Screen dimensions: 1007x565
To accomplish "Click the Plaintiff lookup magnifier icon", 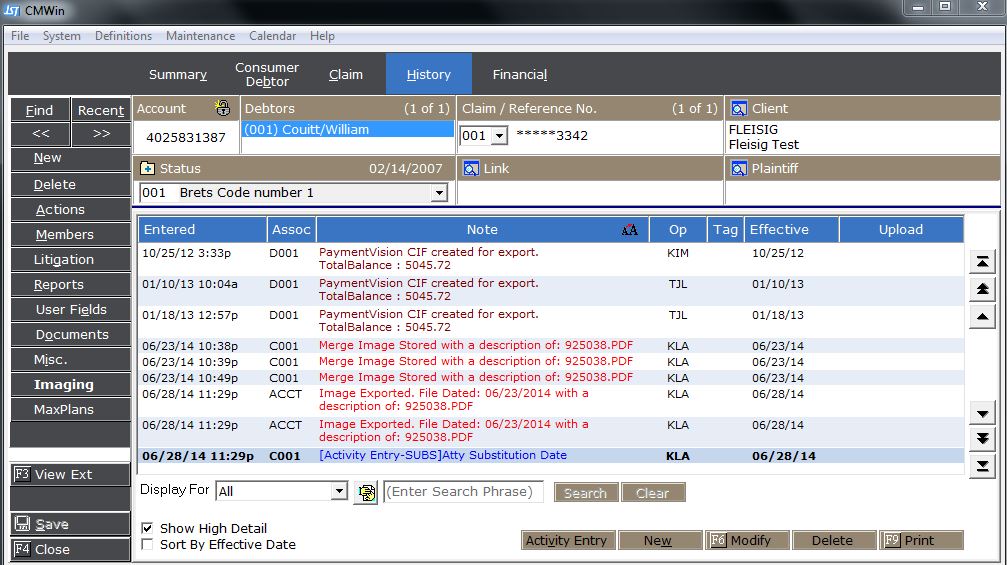I will (x=739, y=168).
